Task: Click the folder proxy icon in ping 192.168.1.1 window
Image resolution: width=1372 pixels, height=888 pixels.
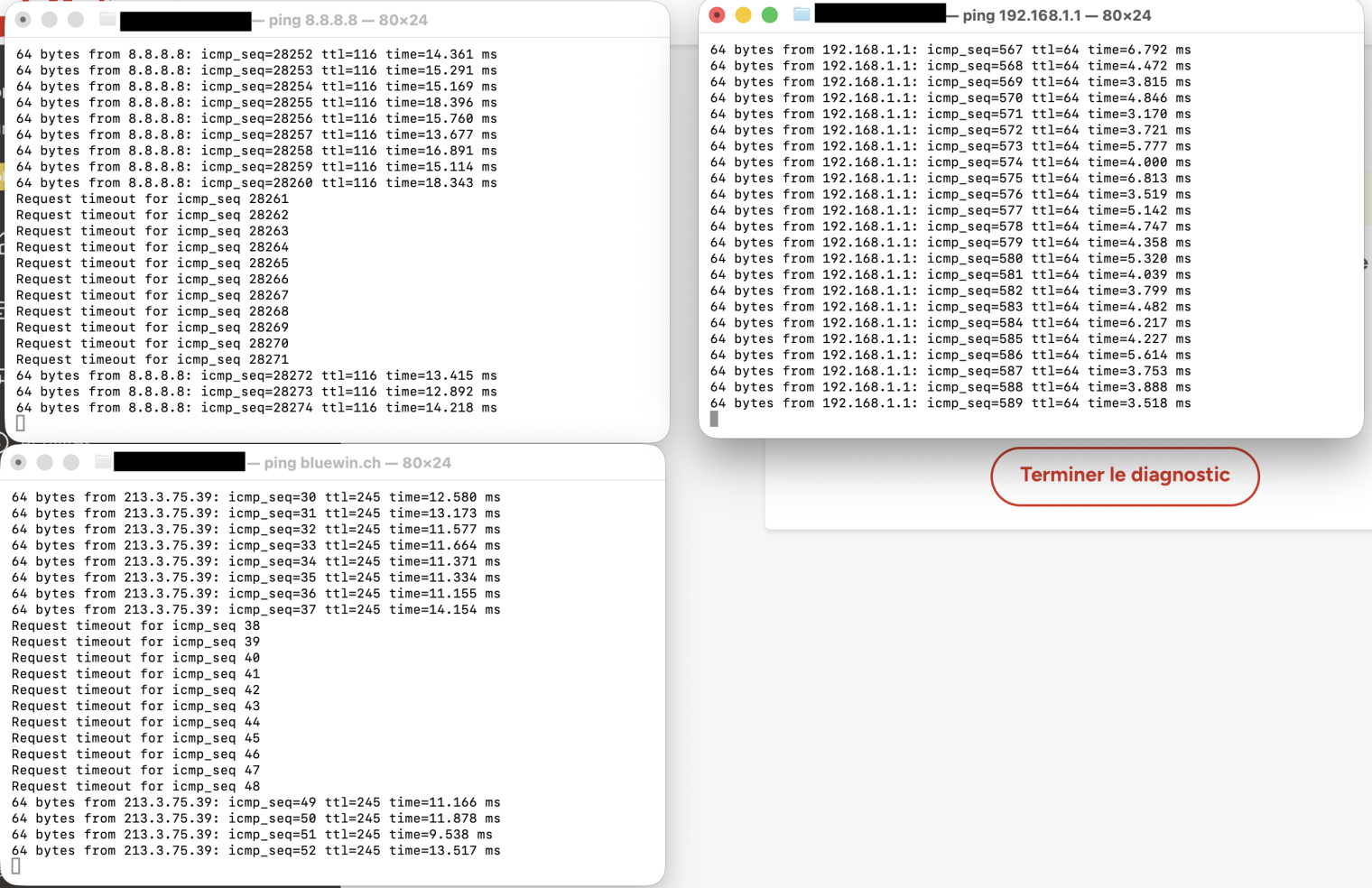Action: click(802, 14)
